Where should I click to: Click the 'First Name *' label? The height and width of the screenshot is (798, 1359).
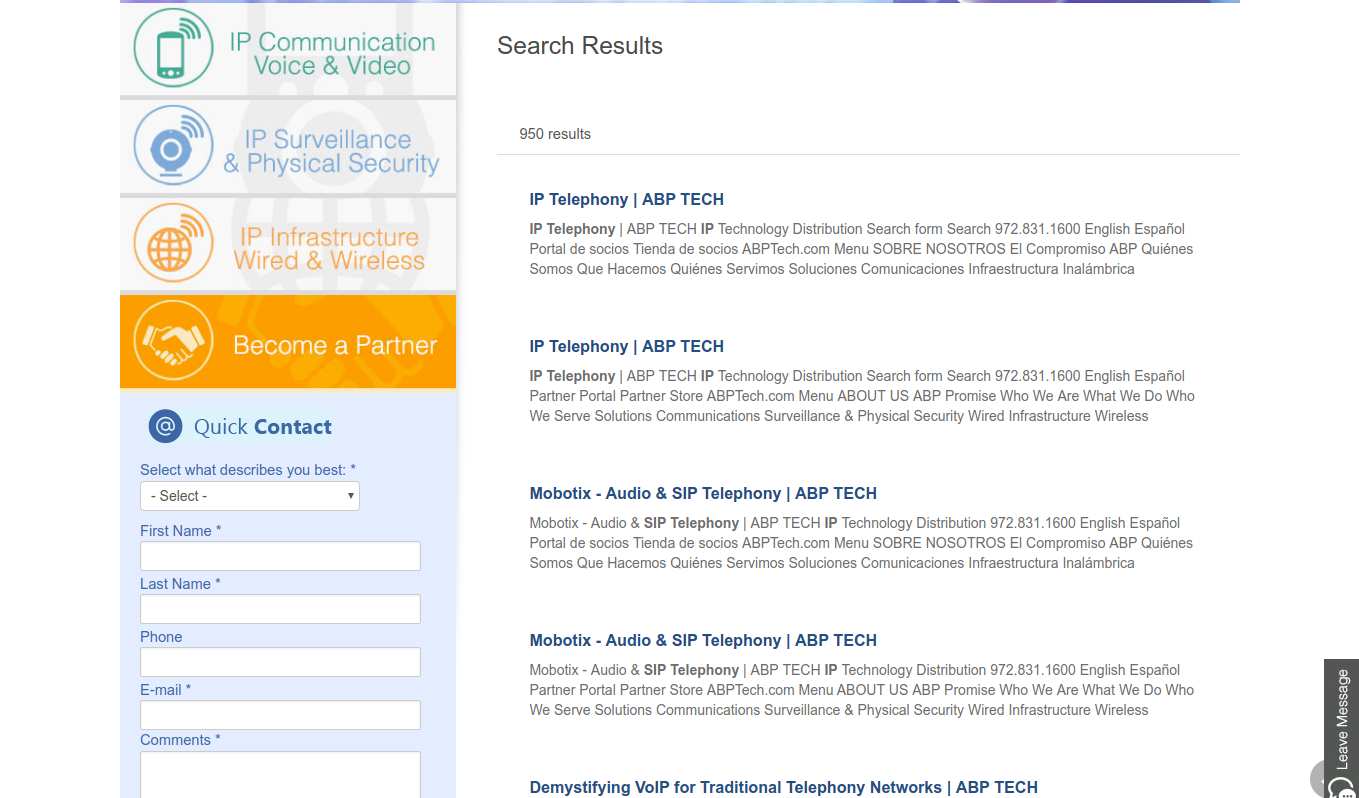tap(181, 531)
